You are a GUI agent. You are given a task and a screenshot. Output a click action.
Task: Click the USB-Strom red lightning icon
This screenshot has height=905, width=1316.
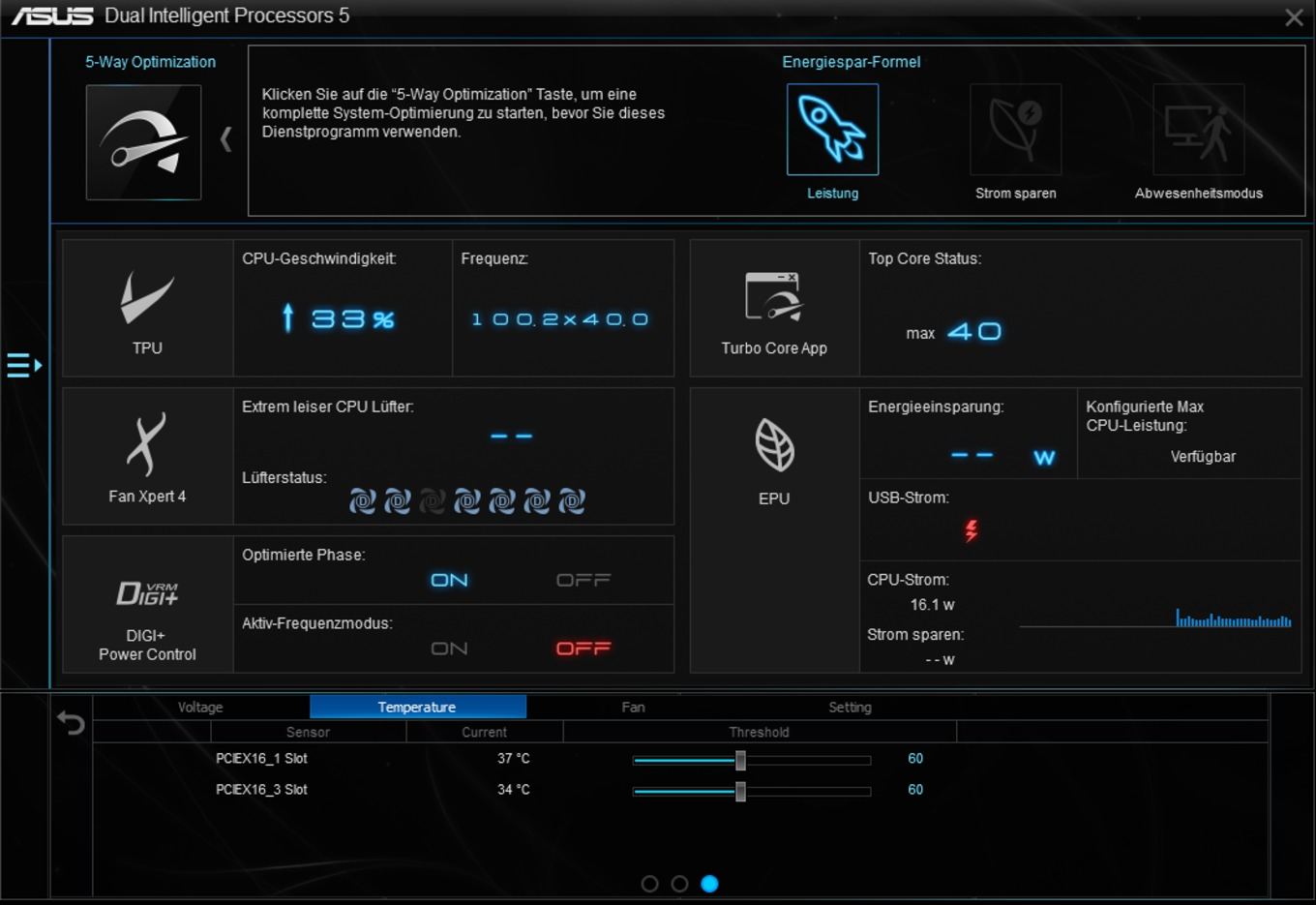[x=971, y=530]
